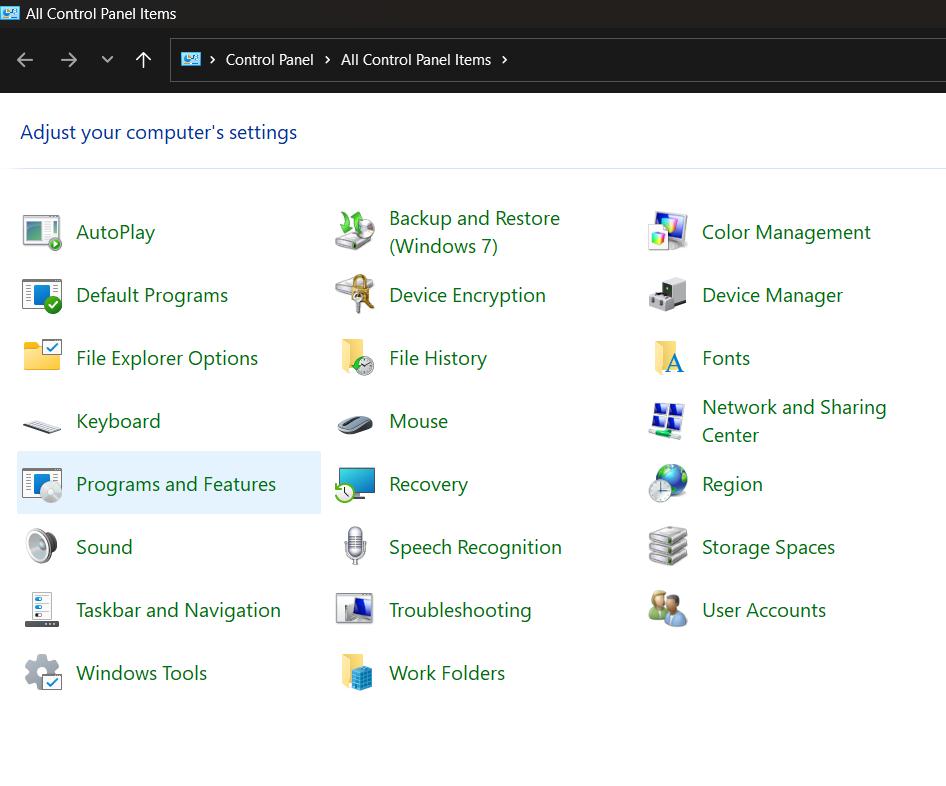Open the Mouse icon
This screenshot has height=786, width=946.
coord(355,425)
